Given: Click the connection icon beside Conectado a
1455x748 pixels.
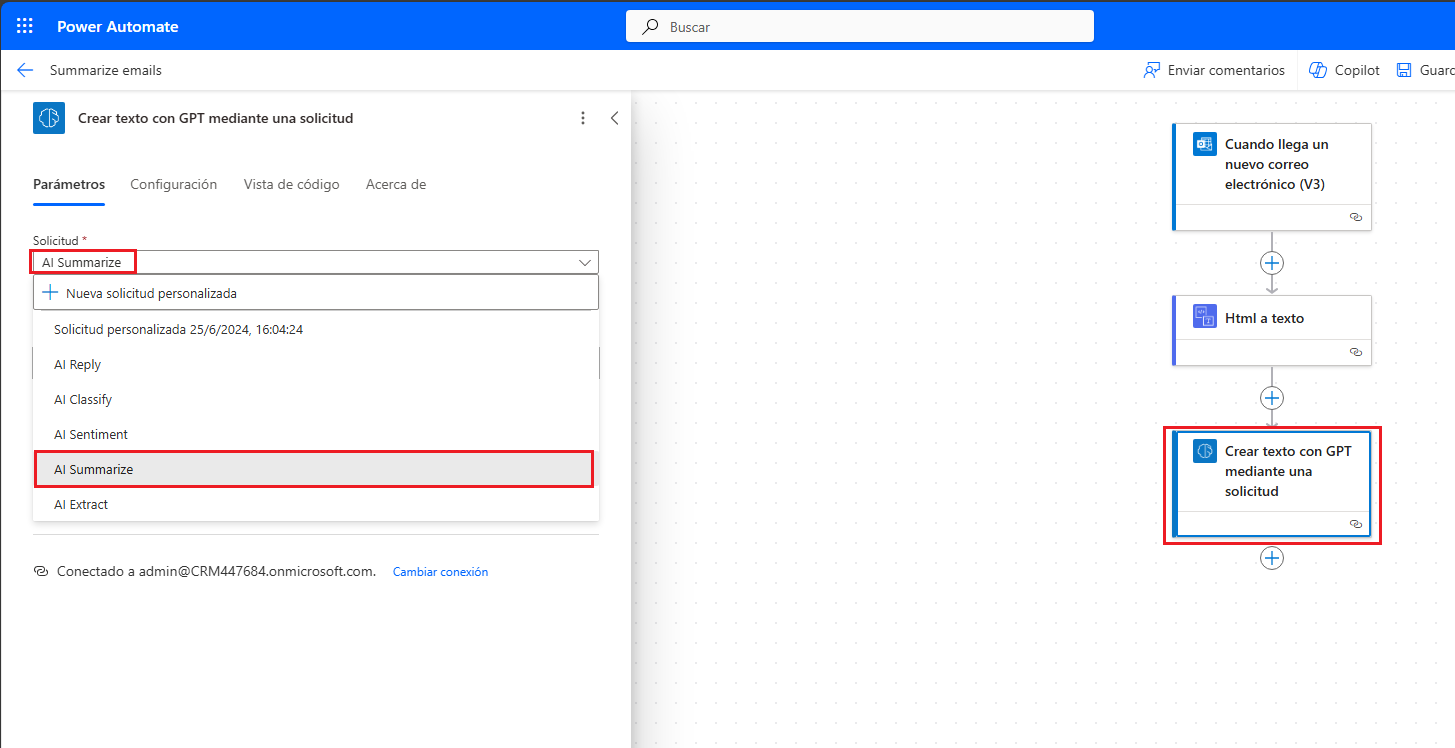Looking at the screenshot, I should click(x=41, y=572).
